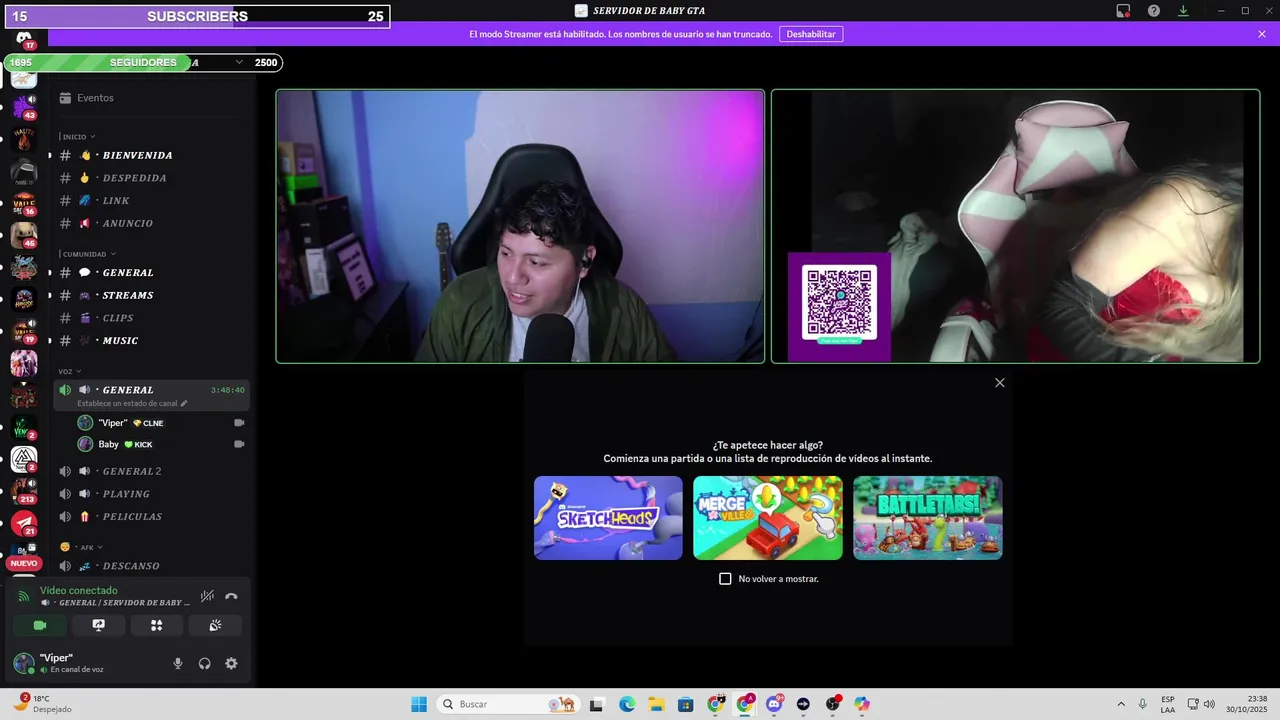The image size is (1280, 720).
Task: Open user settings gear
Action: click(x=231, y=663)
